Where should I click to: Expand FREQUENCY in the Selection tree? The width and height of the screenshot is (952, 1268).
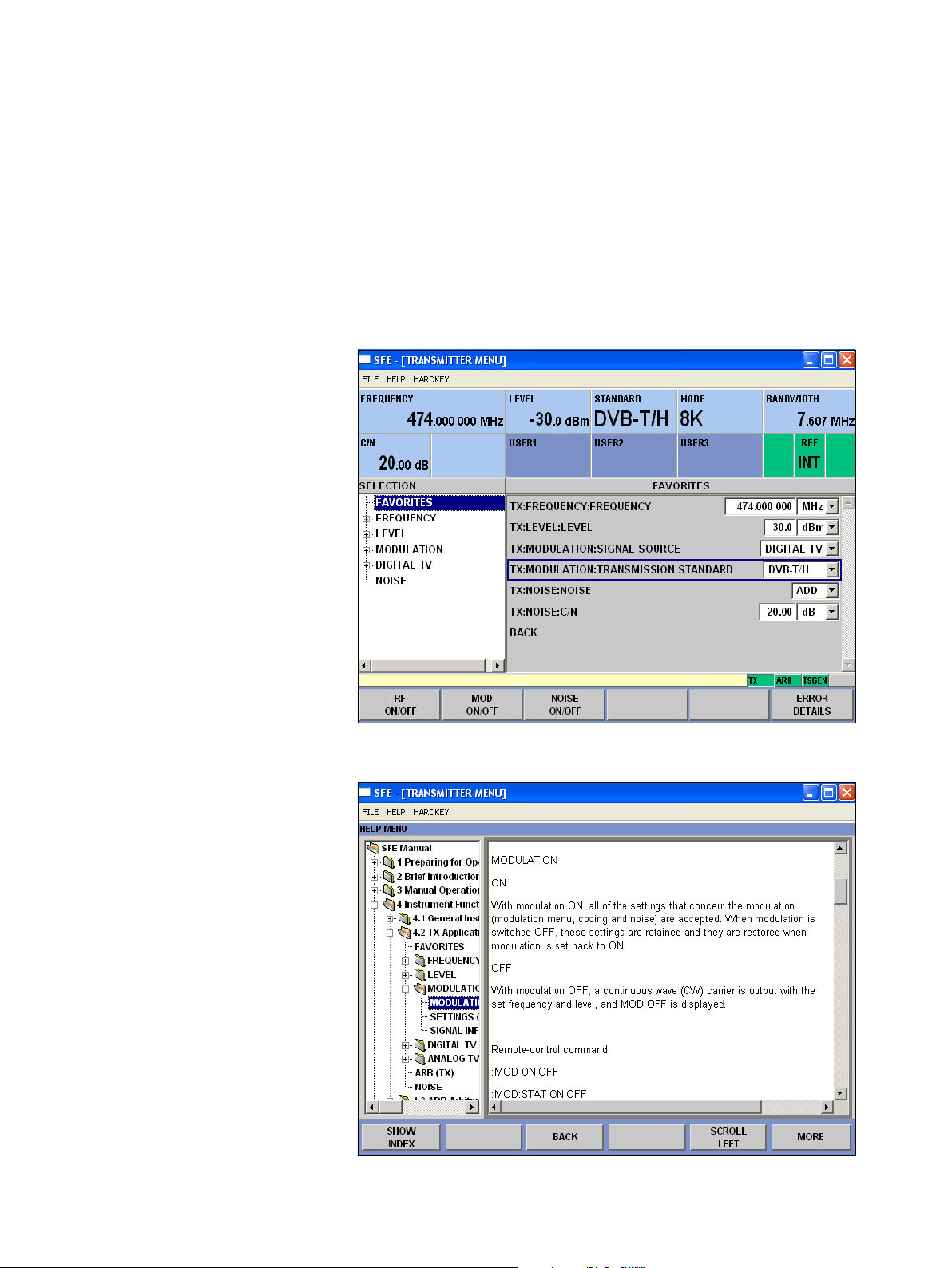click(367, 519)
